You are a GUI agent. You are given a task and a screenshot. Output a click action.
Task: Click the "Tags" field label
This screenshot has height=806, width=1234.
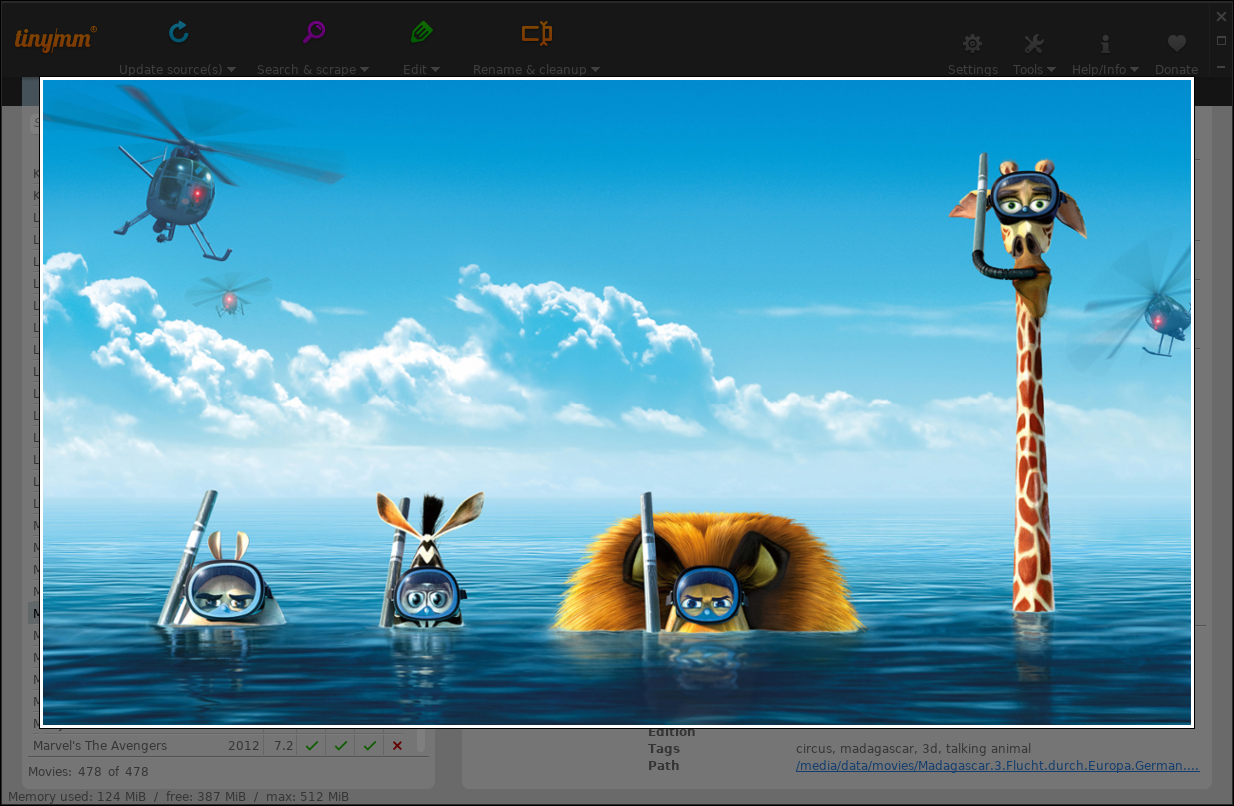pyautogui.click(x=664, y=749)
